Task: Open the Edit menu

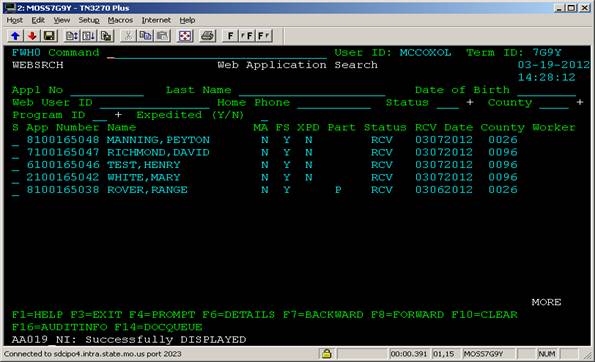Action: pos(38,20)
